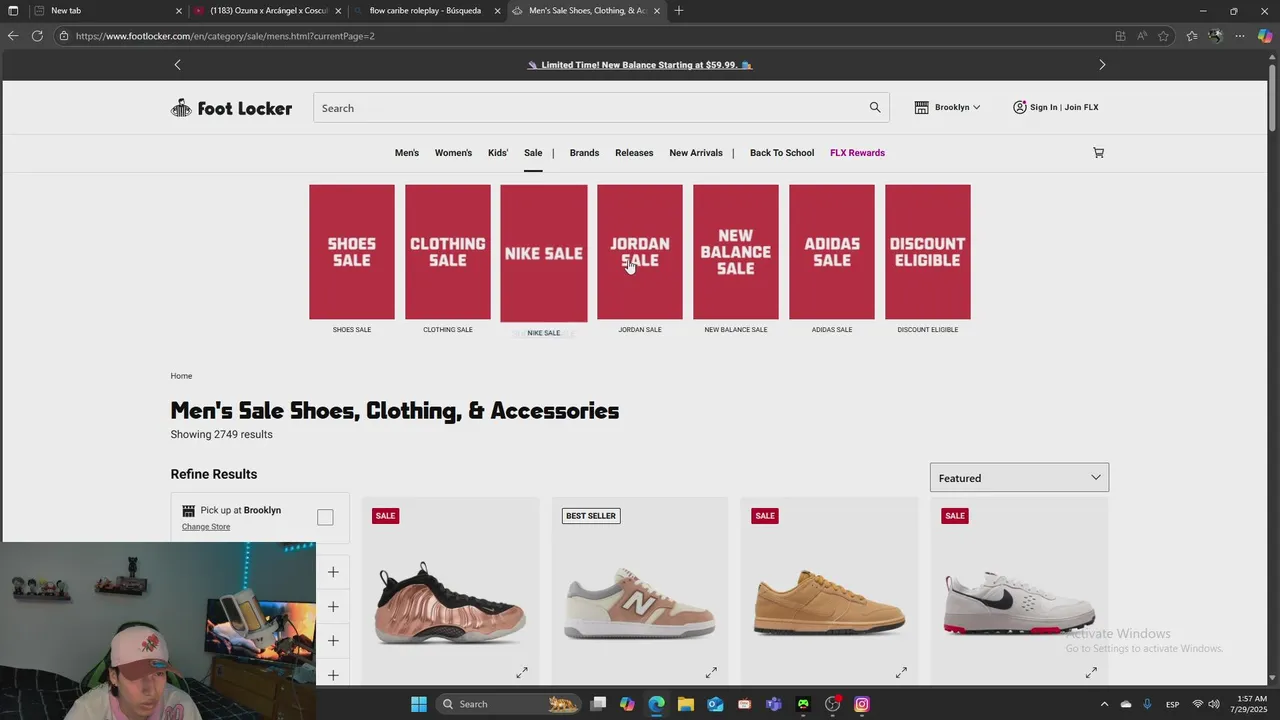This screenshot has width=1280, height=720.
Task: Open the New Arrivals menu
Action: (x=696, y=153)
